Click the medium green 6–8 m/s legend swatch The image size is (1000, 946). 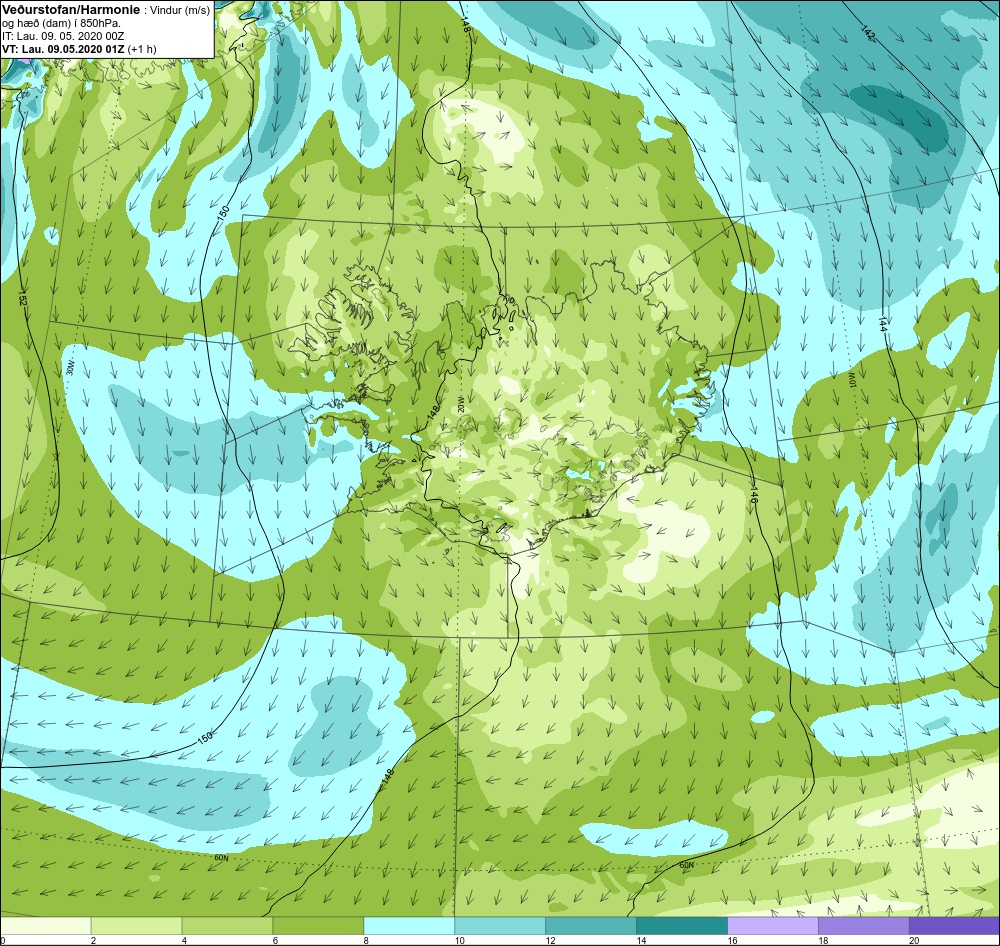(318, 925)
